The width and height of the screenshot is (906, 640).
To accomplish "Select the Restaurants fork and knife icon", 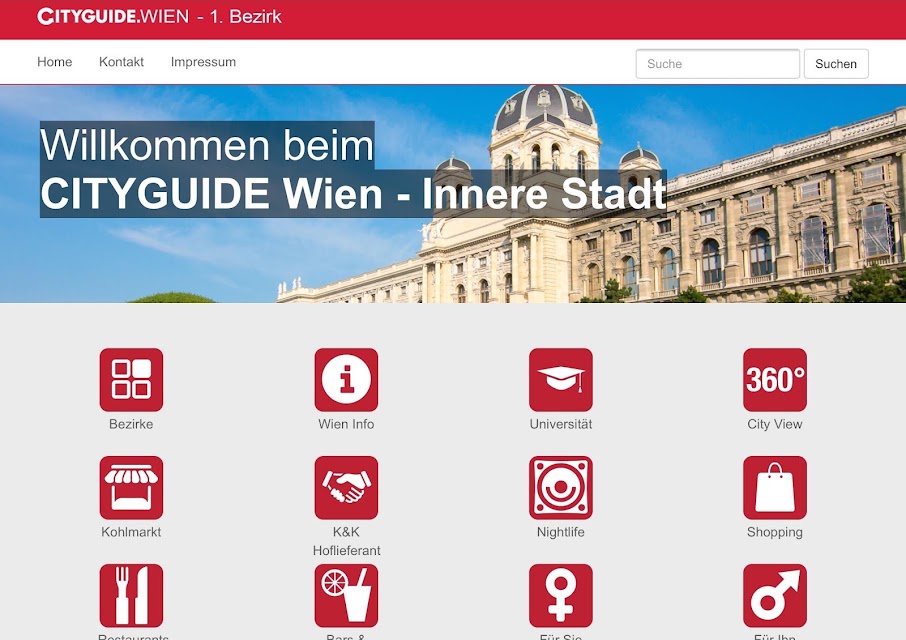I will pyautogui.click(x=131, y=596).
